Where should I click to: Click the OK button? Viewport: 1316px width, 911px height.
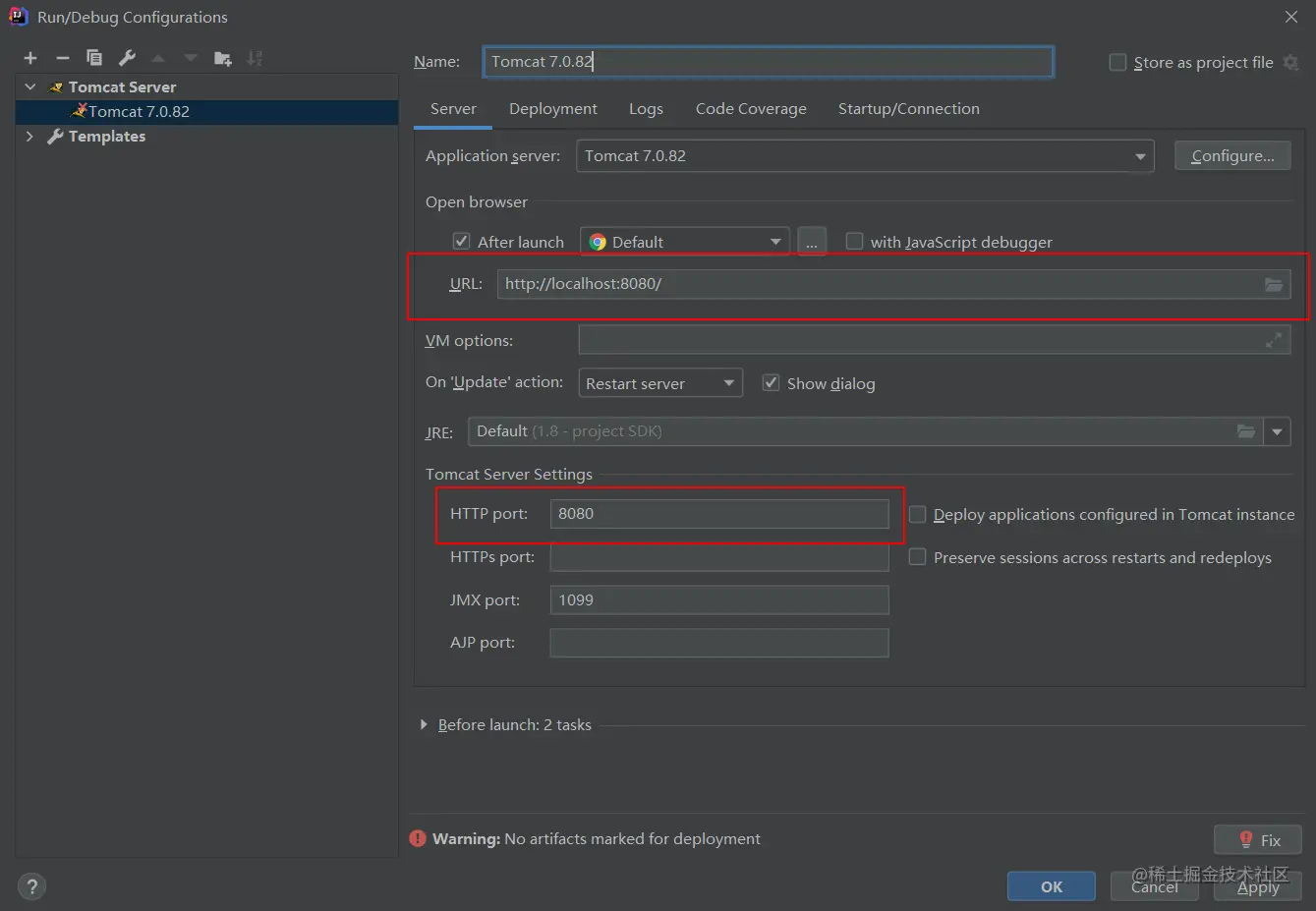(x=1052, y=886)
